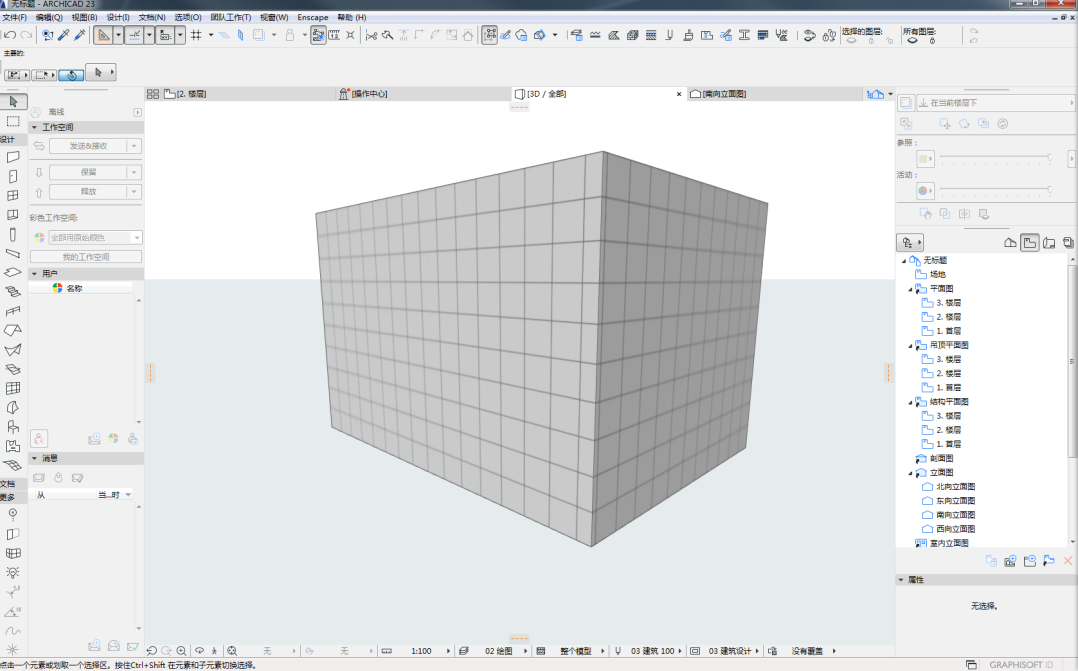Collapse the 用户 panel section
Image resolution: width=1078 pixels, height=671 pixels.
click(x=34, y=274)
